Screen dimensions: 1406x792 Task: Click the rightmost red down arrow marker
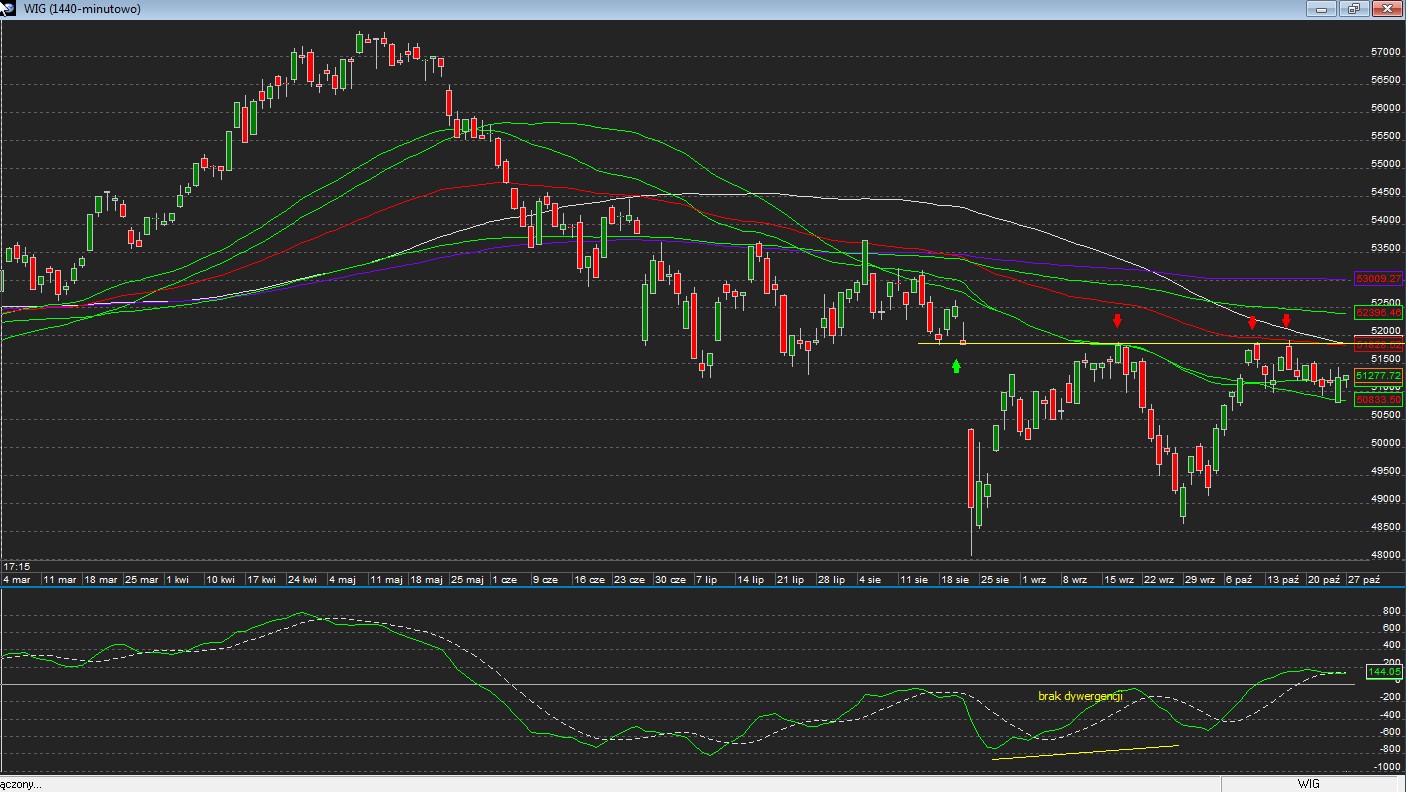tap(1287, 321)
